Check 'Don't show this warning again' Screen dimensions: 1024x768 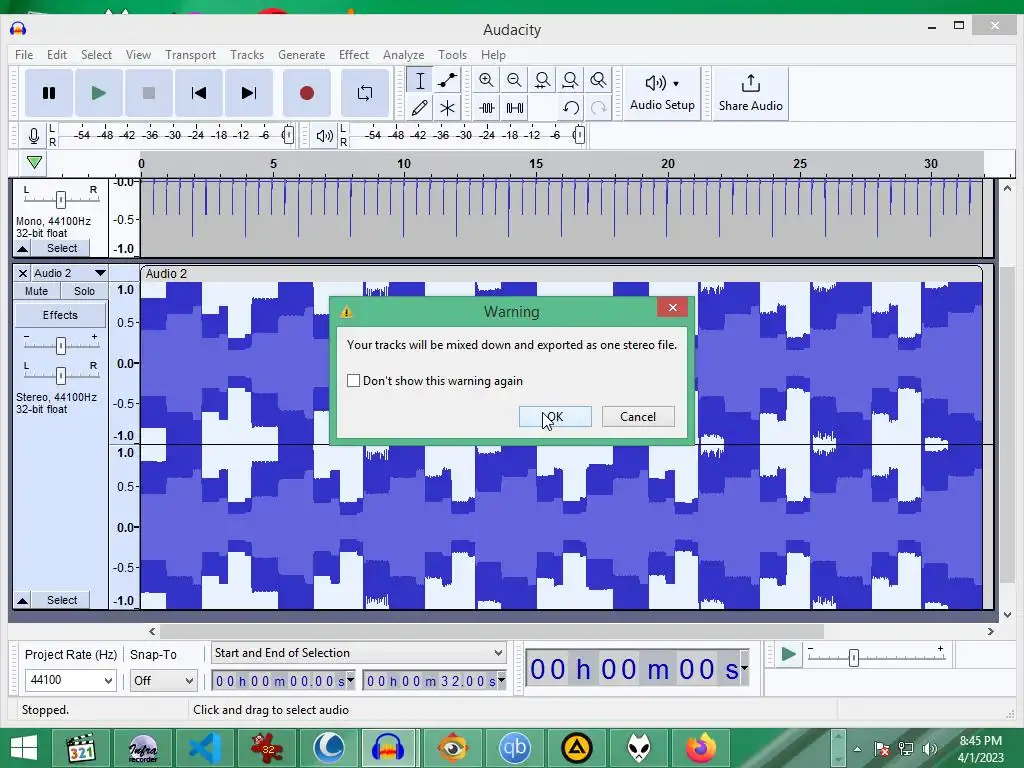point(353,381)
